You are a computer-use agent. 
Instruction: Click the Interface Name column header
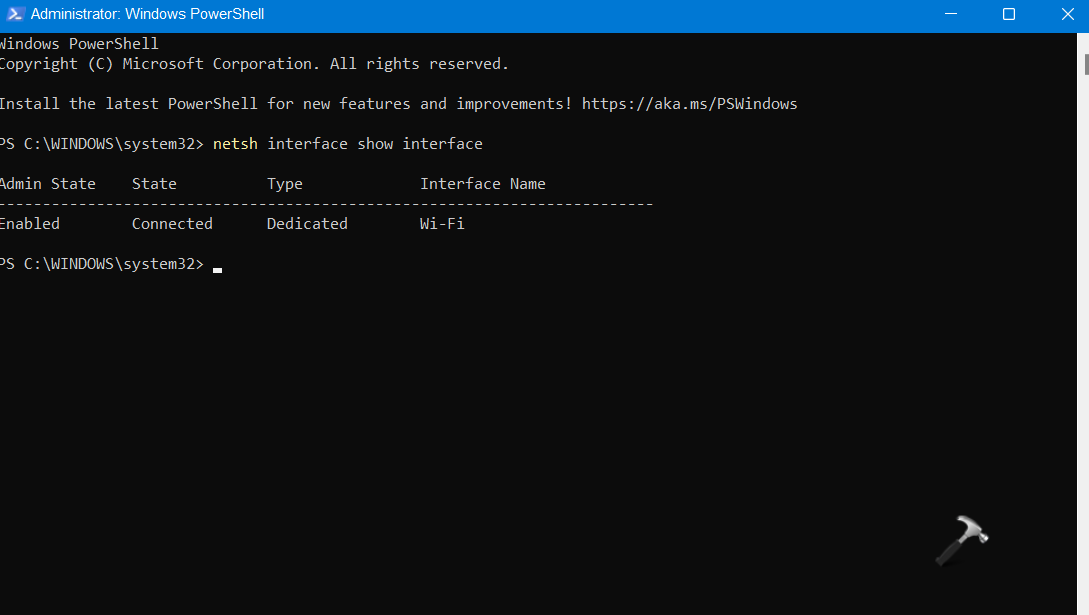pyautogui.click(x=483, y=184)
